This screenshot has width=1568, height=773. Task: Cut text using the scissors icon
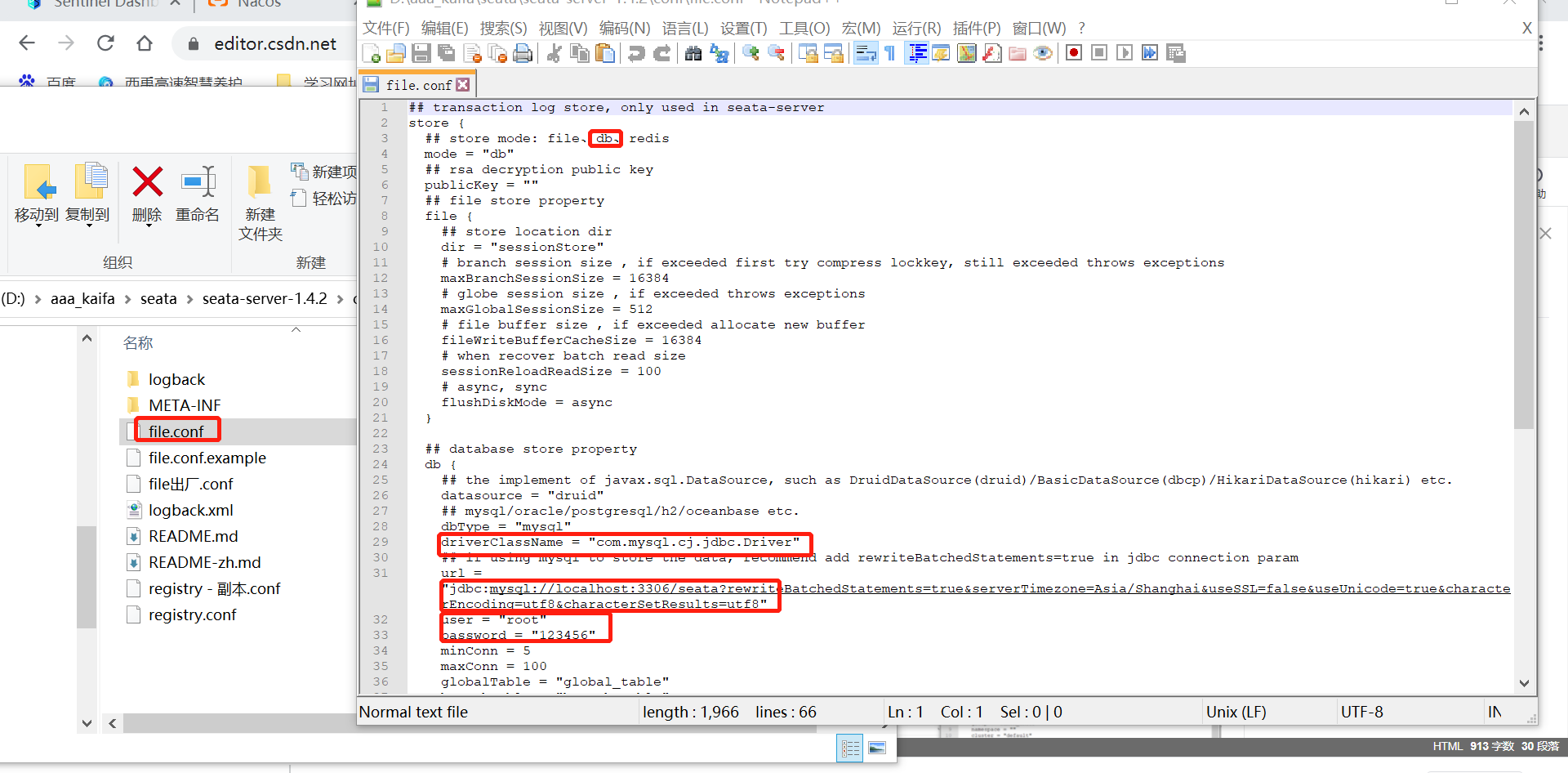pyautogui.click(x=555, y=52)
